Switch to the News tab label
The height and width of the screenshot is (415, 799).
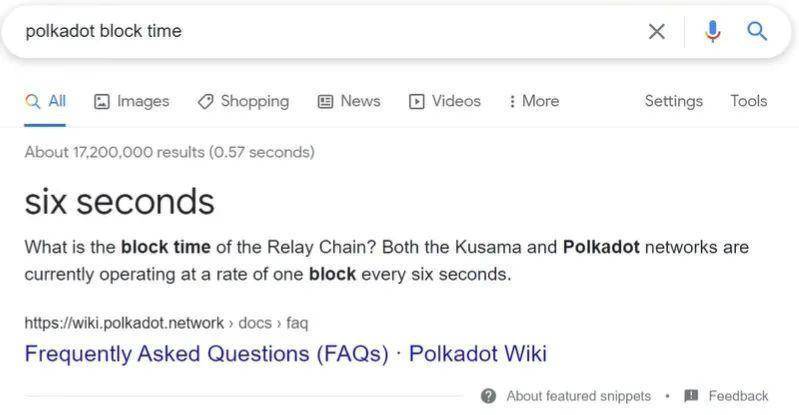[x=360, y=101]
